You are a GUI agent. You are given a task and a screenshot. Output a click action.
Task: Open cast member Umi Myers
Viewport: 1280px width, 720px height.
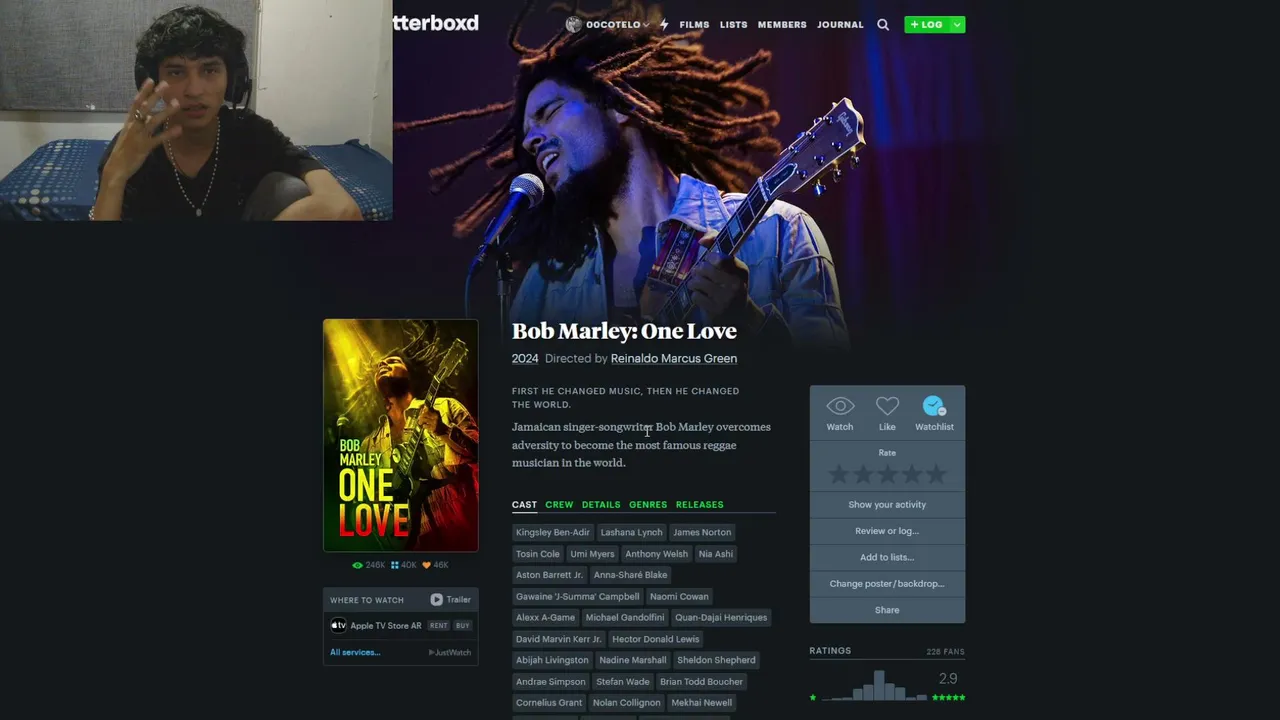[592, 554]
